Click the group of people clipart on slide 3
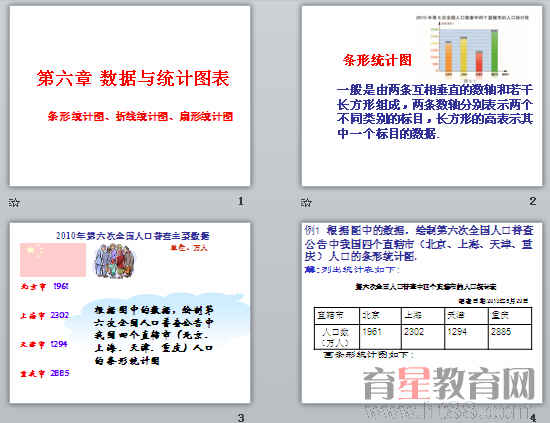The image size is (550, 423). point(115,261)
